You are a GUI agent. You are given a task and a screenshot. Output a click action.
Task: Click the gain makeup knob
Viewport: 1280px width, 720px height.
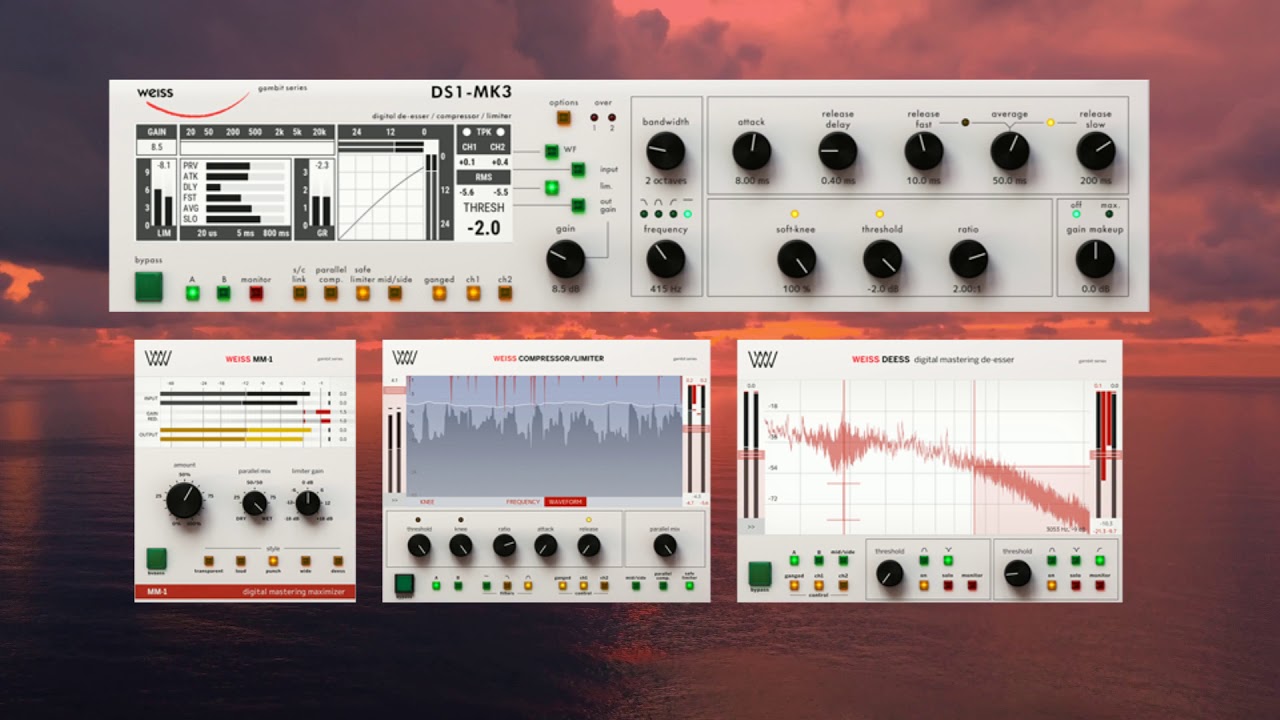1095,259
